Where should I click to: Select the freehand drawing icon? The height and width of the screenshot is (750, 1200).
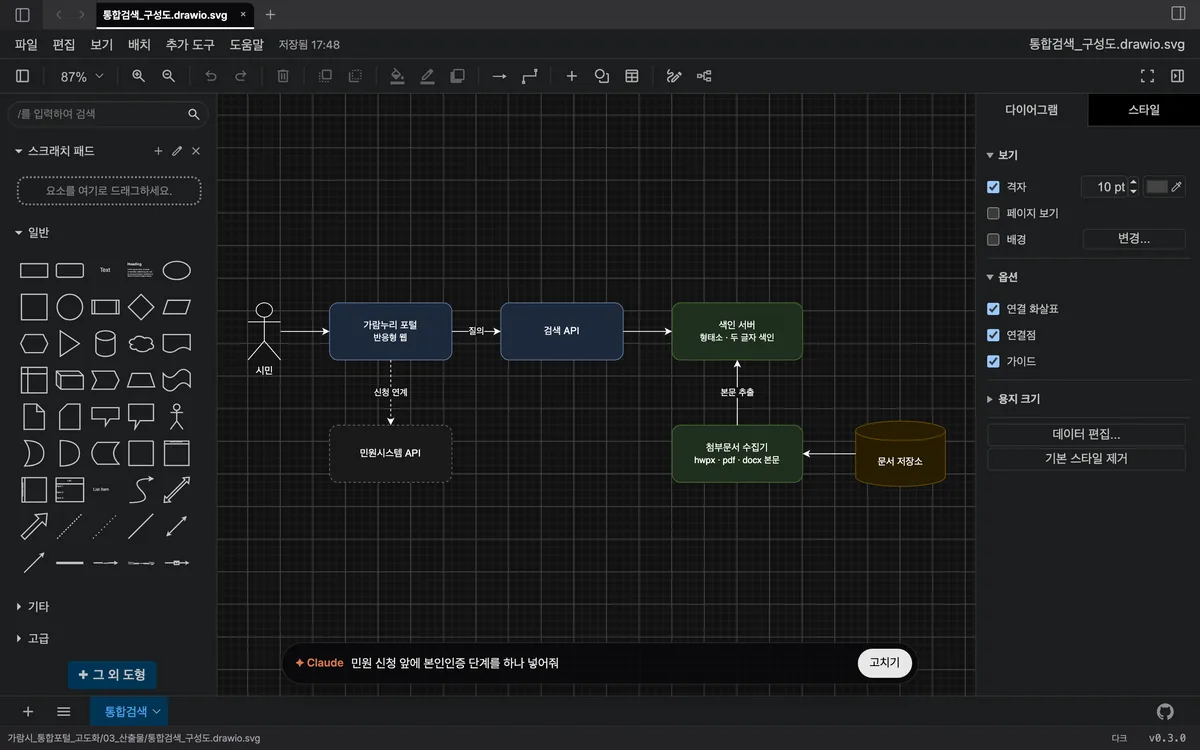pos(674,76)
